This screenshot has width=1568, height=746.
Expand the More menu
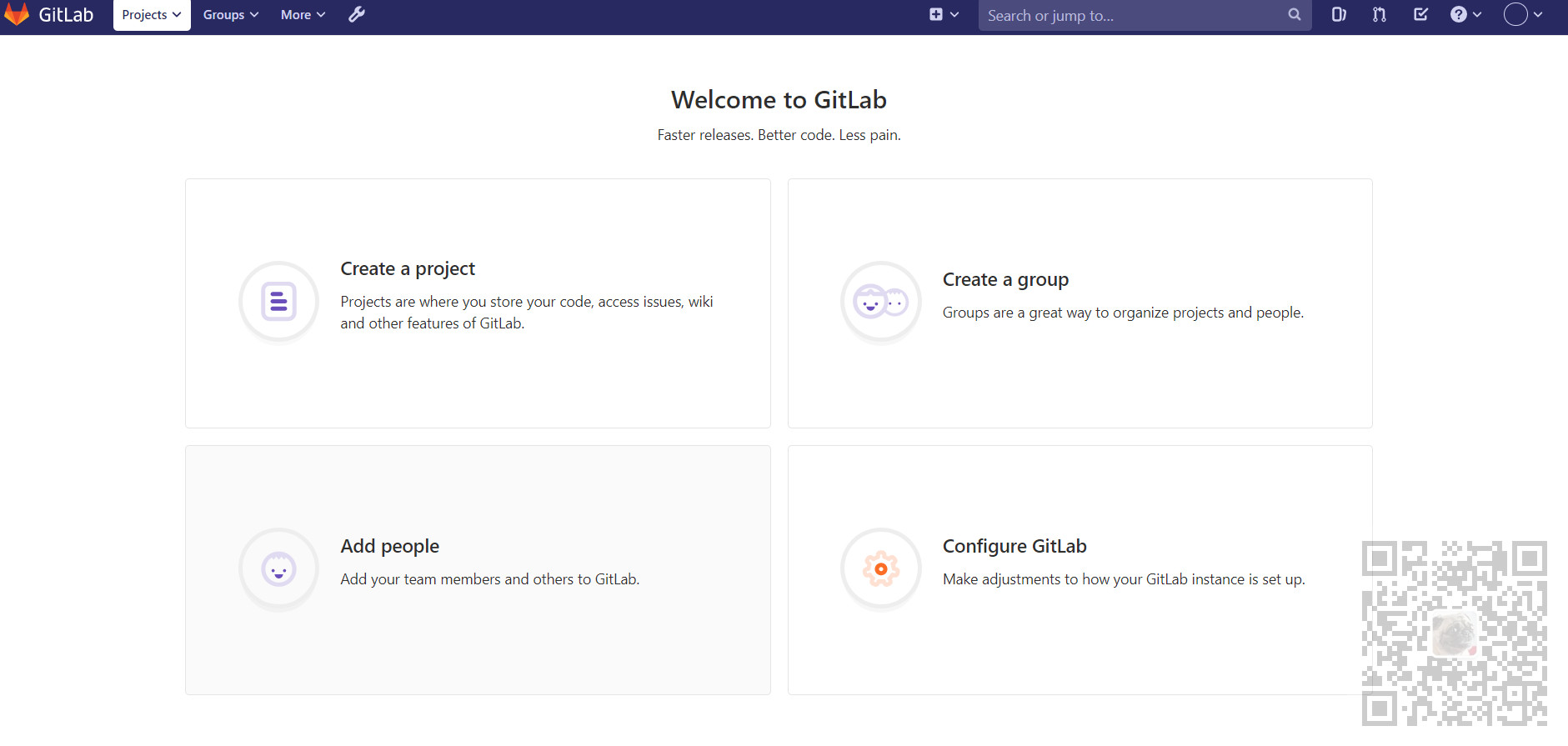click(x=303, y=15)
